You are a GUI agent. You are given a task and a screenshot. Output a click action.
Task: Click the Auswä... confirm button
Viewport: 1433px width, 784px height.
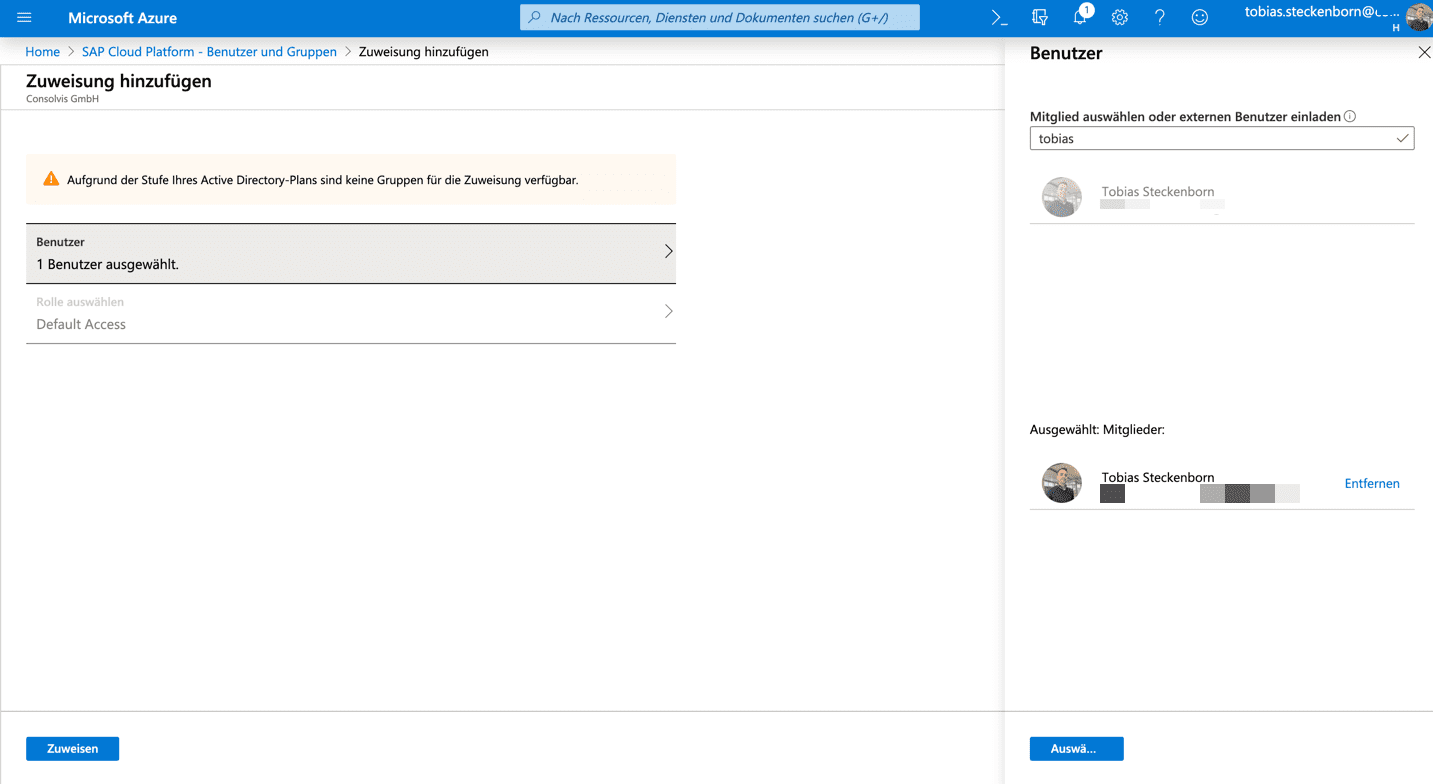click(1076, 748)
